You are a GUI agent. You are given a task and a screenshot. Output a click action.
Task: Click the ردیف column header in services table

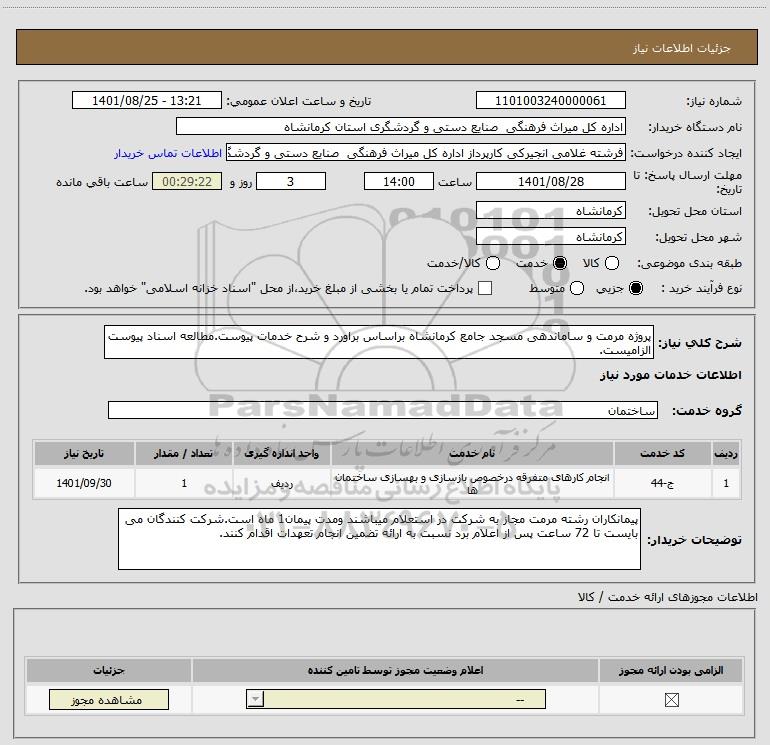coord(726,453)
